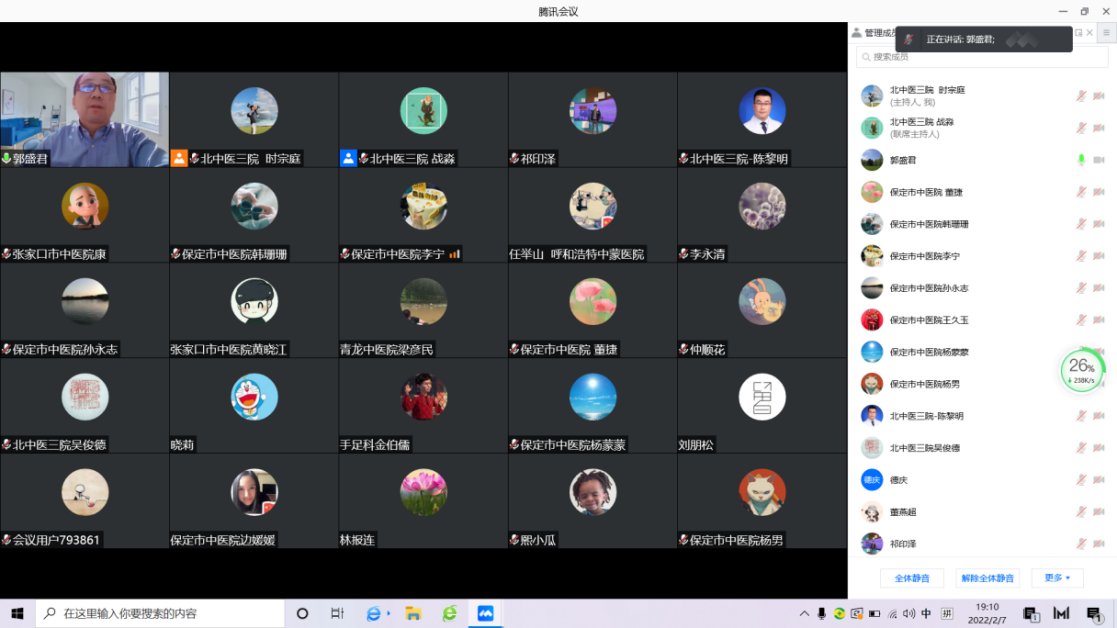Click inside the 搜索成员 search field

click(x=980, y=57)
